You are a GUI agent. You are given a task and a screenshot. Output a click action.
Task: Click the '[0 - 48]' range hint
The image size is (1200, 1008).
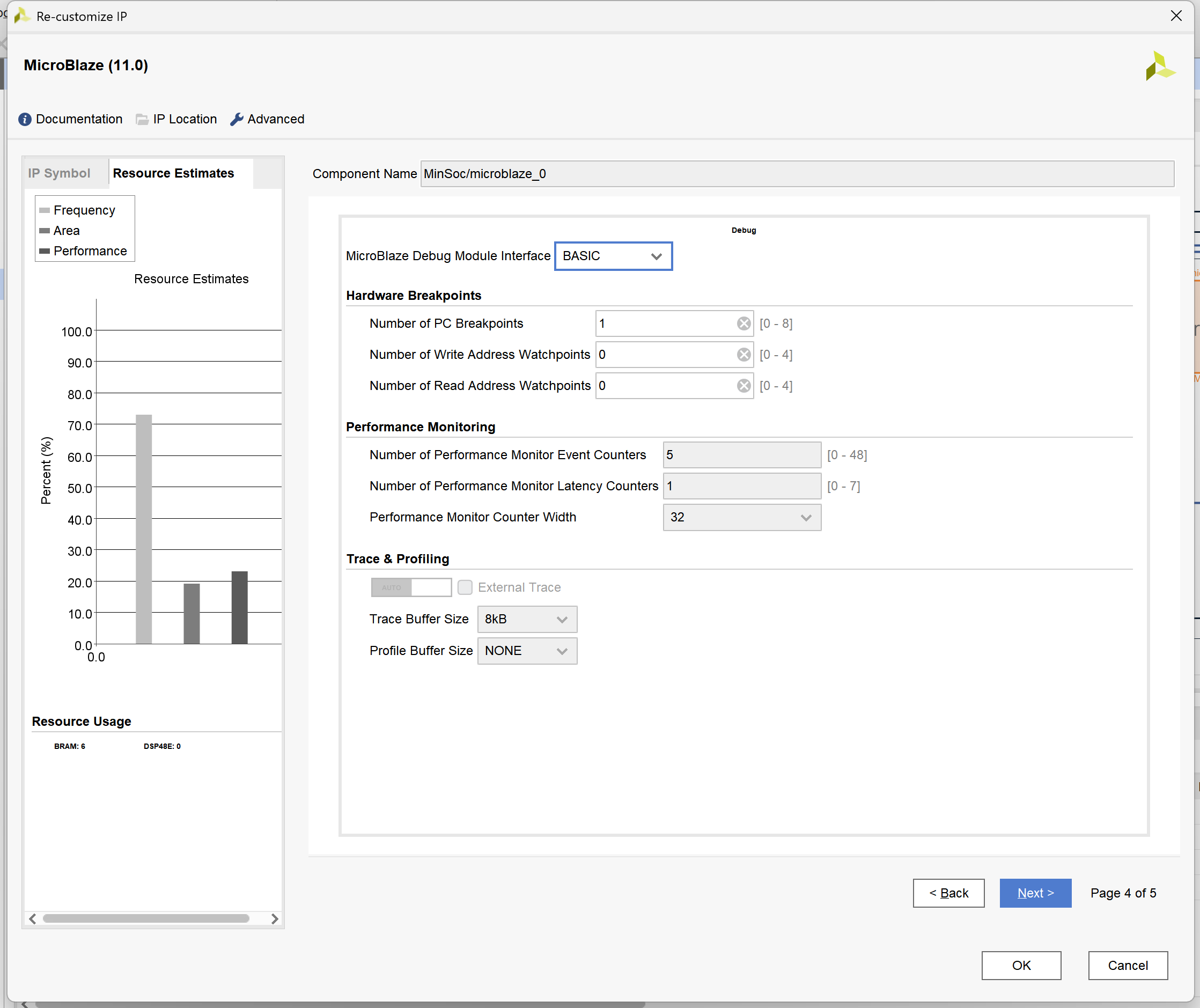[847, 455]
